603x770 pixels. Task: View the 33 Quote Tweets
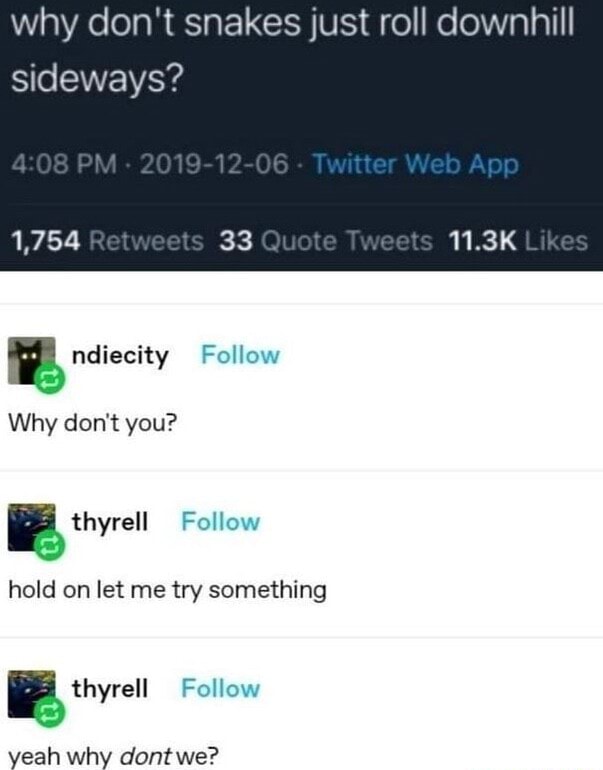tap(326, 241)
